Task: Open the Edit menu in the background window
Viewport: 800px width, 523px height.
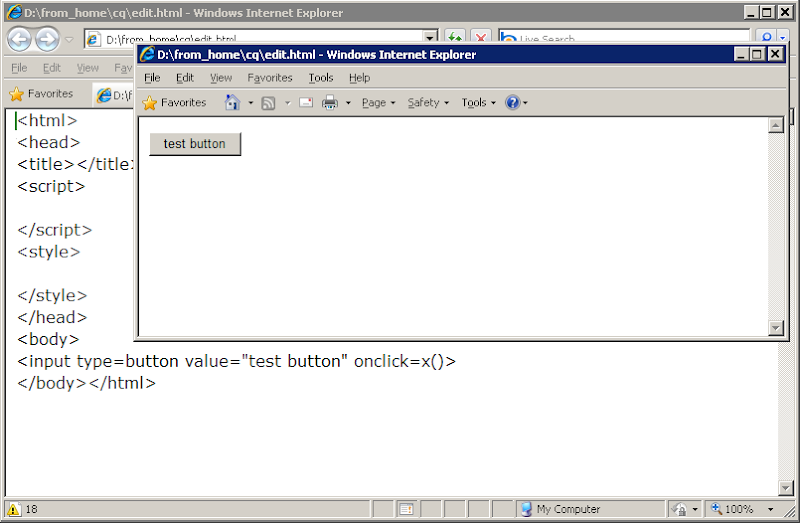Action: coord(52,68)
